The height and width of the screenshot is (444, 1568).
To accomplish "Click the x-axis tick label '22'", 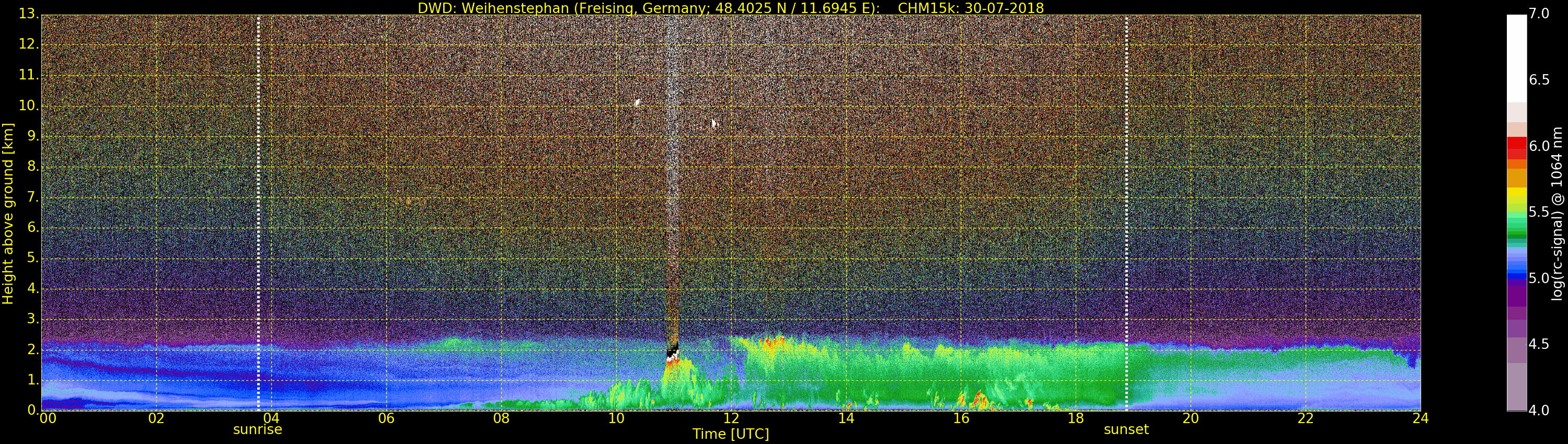I will pyautogui.click(x=1306, y=418).
